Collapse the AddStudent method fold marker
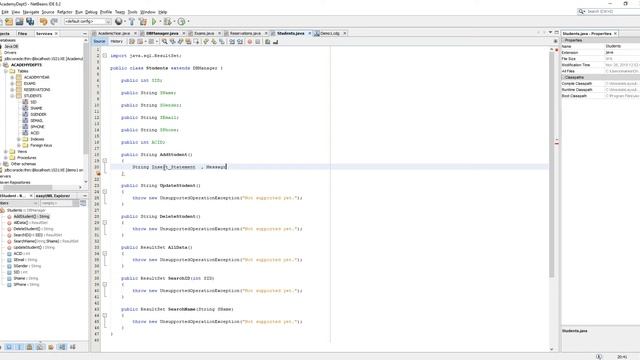This screenshot has width=640, height=360. (x=105, y=161)
